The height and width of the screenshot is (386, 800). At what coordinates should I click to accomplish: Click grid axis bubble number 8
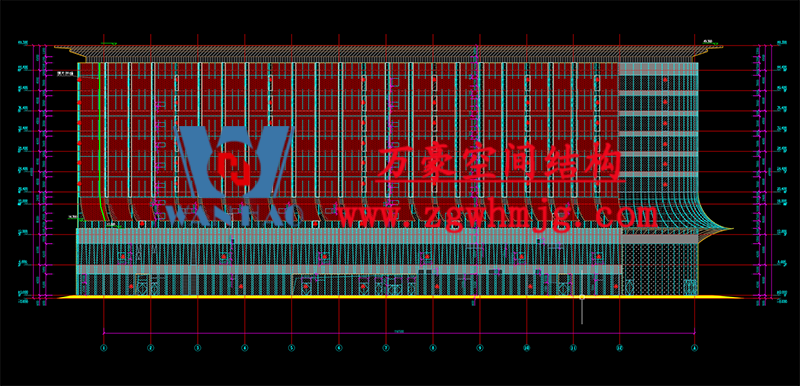433,348
